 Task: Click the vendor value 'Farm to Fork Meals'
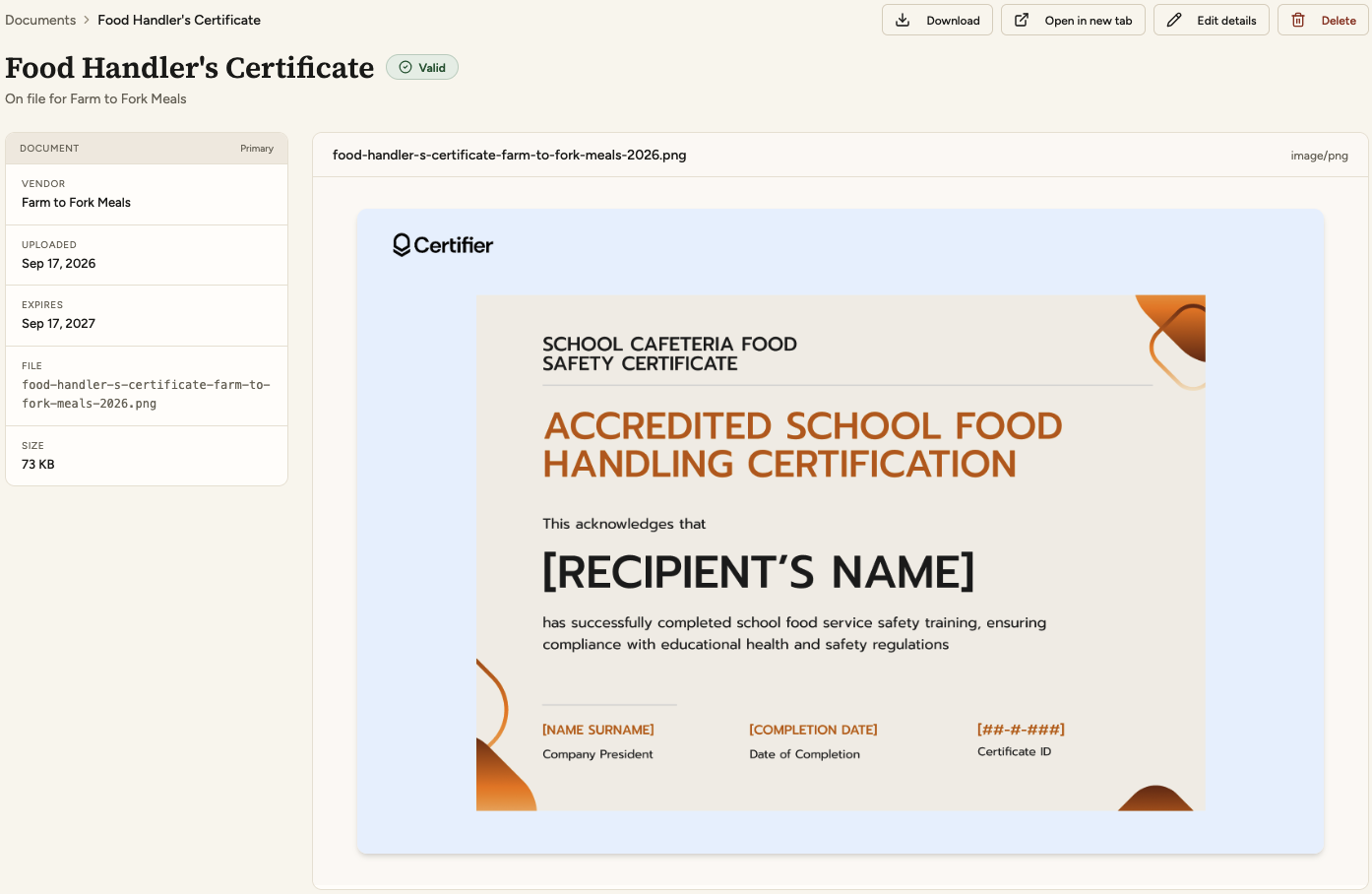[x=76, y=203]
